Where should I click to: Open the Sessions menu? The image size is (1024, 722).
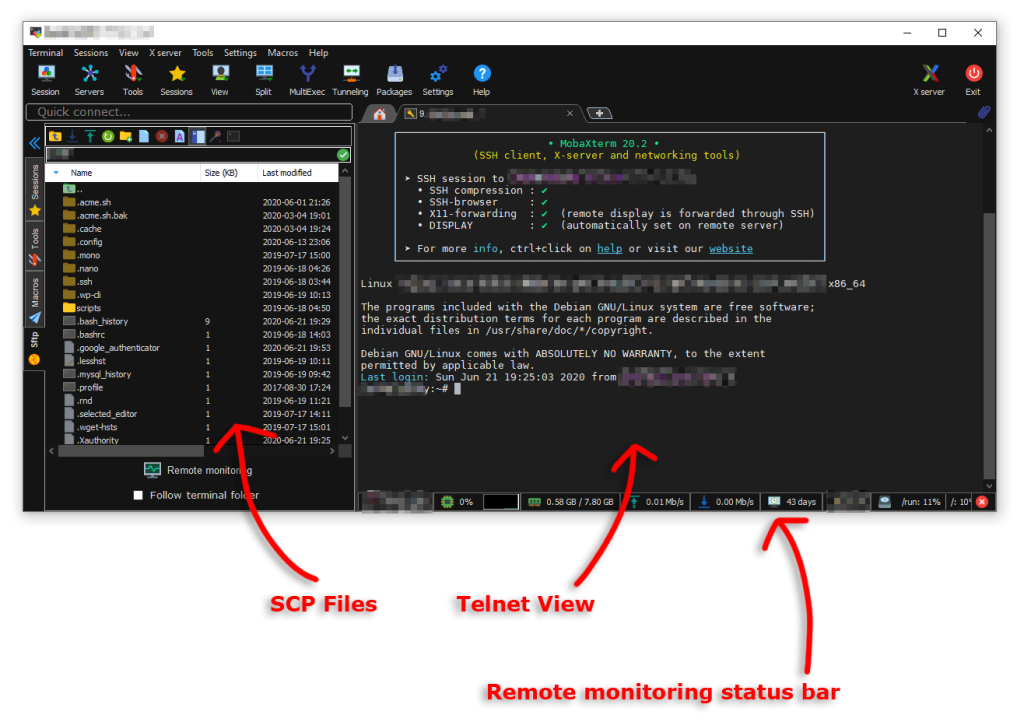[x=91, y=53]
